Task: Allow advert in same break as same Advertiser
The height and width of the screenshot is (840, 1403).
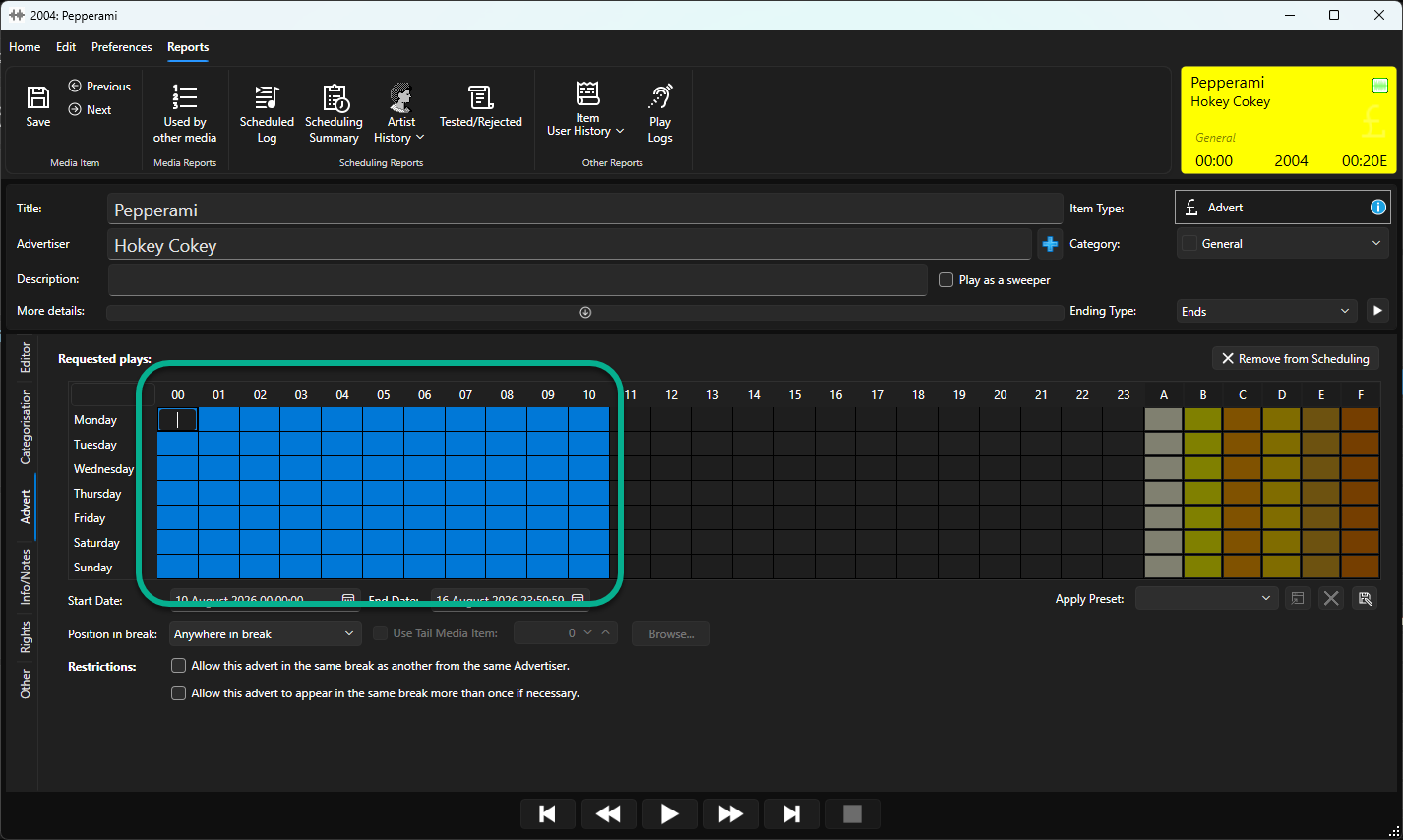Action: pyautogui.click(x=178, y=666)
